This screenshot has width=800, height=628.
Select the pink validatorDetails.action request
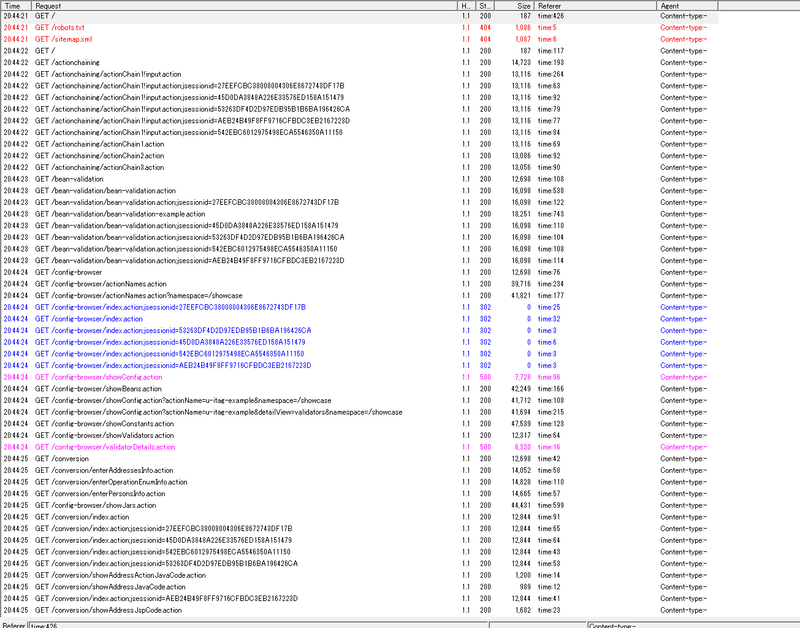359,447
